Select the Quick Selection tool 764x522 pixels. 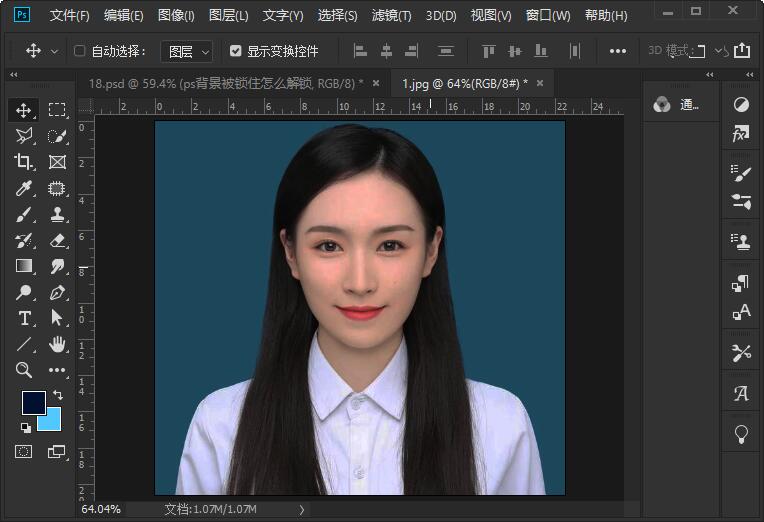(57, 136)
